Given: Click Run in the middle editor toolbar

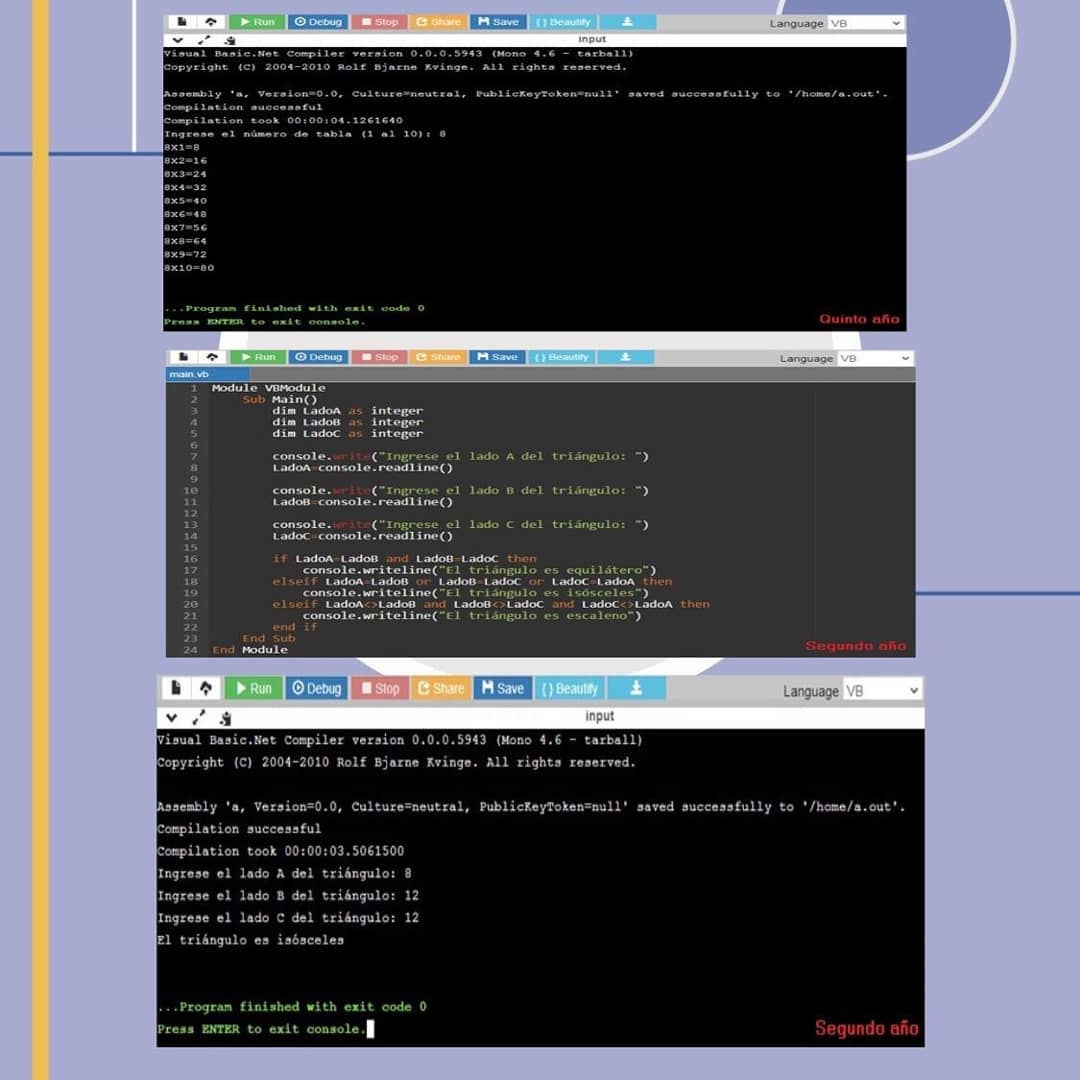Looking at the screenshot, I should click(x=257, y=357).
